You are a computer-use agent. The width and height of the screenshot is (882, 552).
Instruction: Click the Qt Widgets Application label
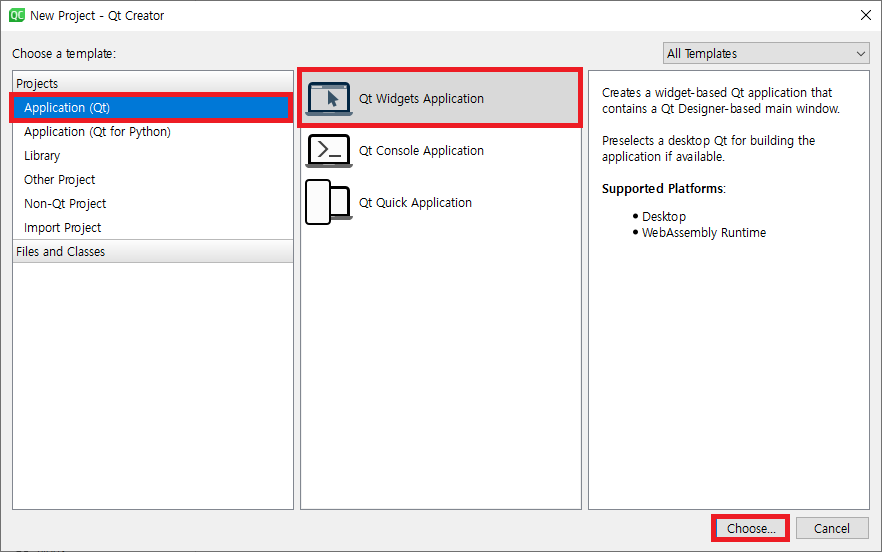coord(421,99)
